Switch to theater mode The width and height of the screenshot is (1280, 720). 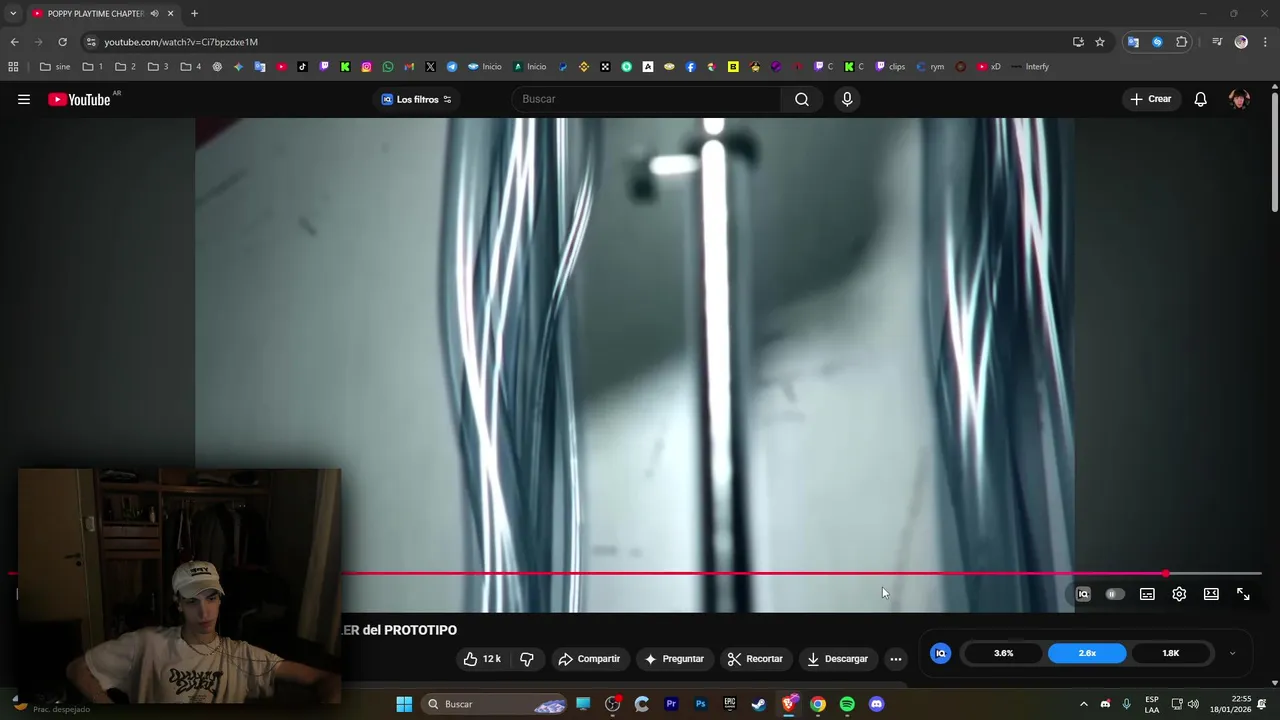pos(1211,594)
